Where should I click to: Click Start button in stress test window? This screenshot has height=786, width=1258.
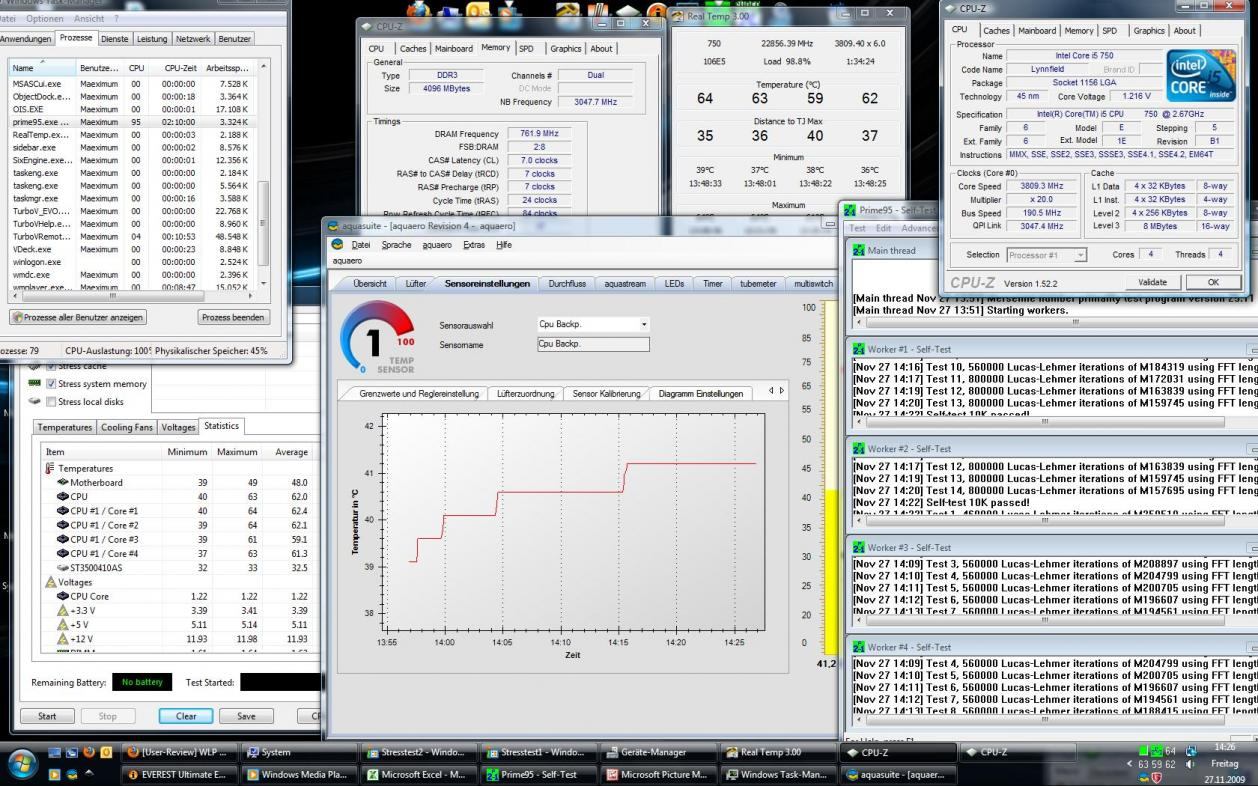pos(47,716)
